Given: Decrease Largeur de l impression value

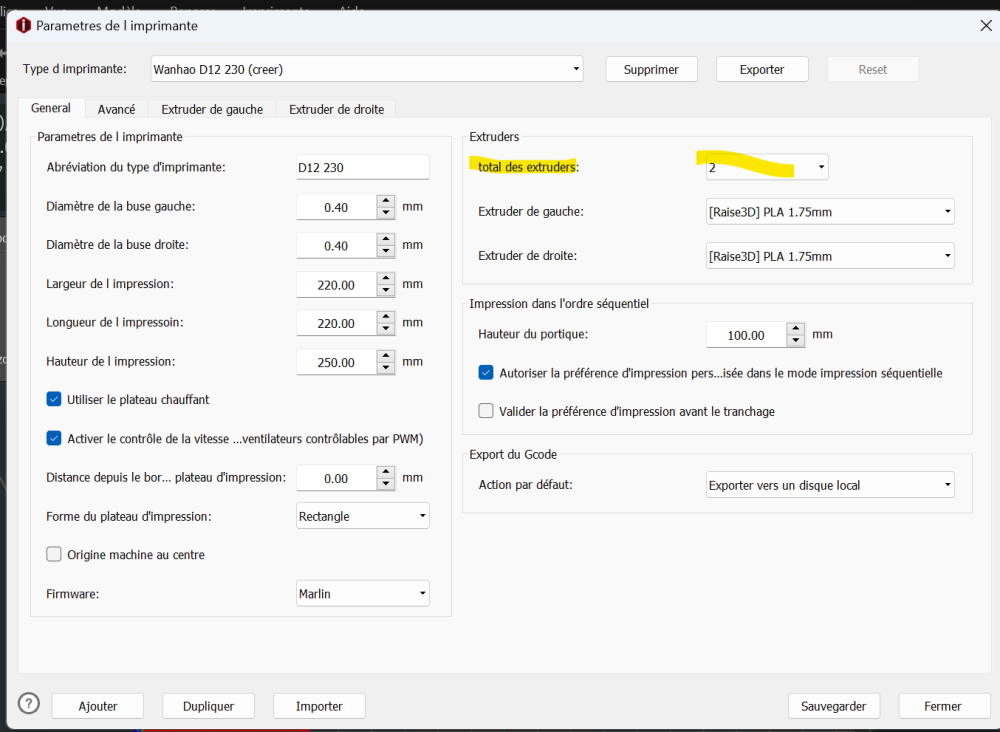Looking at the screenshot, I should [386, 291].
